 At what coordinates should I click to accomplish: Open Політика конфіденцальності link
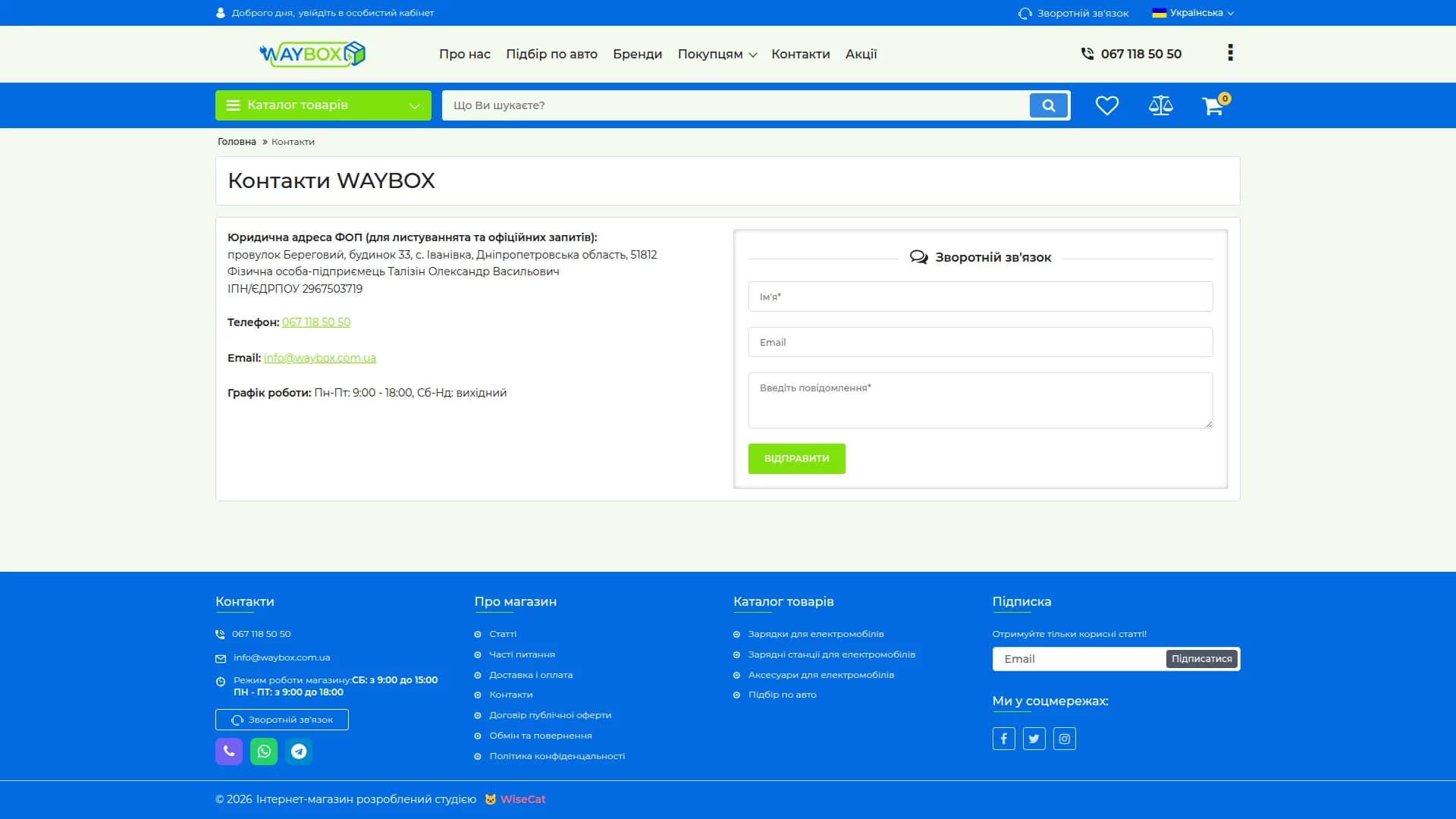pos(557,756)
